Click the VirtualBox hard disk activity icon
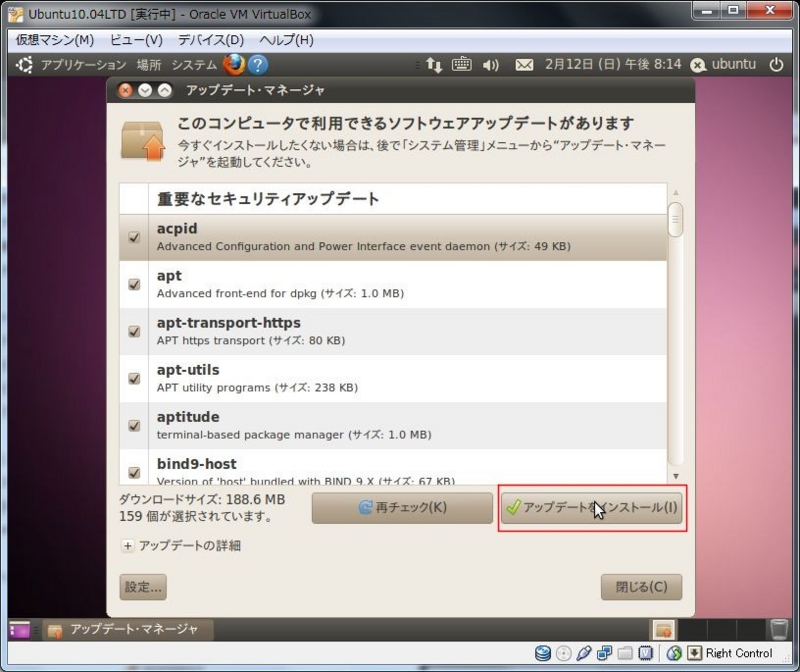Image resolution: width=800 pixels, height=672 pixels. (x=542, y=653)
